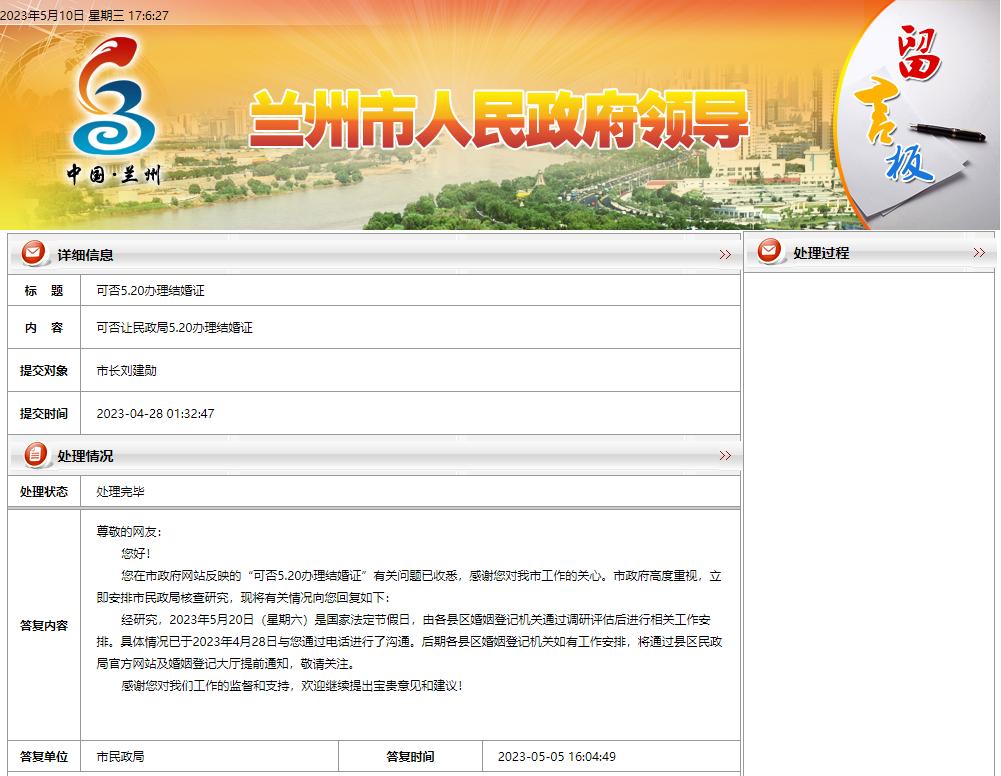The height and width of the screenshot is (776, 1001).
Task: Expand the 处理过程 panel via its double-arrow
Action: pyautogui.click(x=977, y=254)
